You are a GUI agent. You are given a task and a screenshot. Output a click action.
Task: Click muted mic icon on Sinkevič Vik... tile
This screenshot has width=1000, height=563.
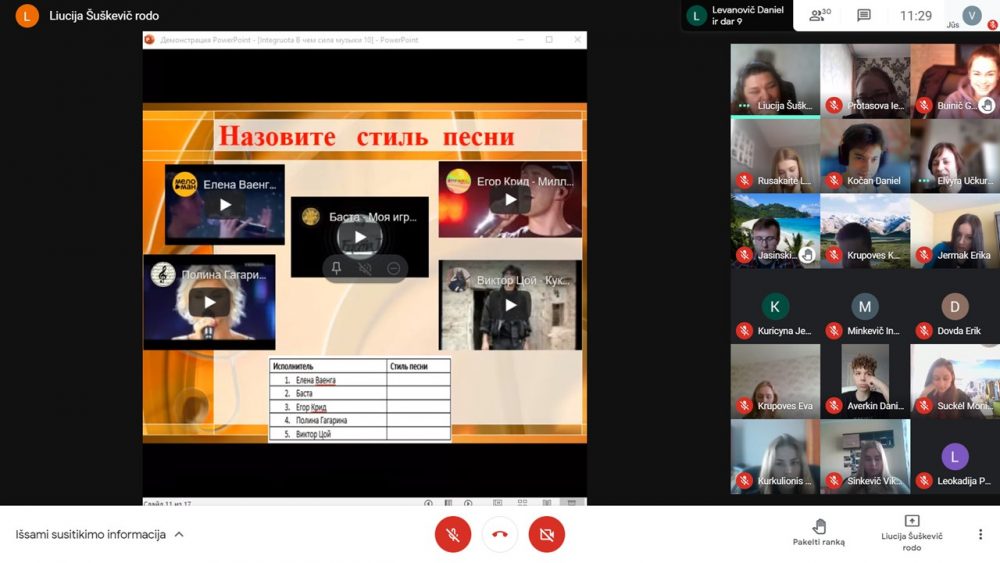pyautogui.click(x=834, y=481)
